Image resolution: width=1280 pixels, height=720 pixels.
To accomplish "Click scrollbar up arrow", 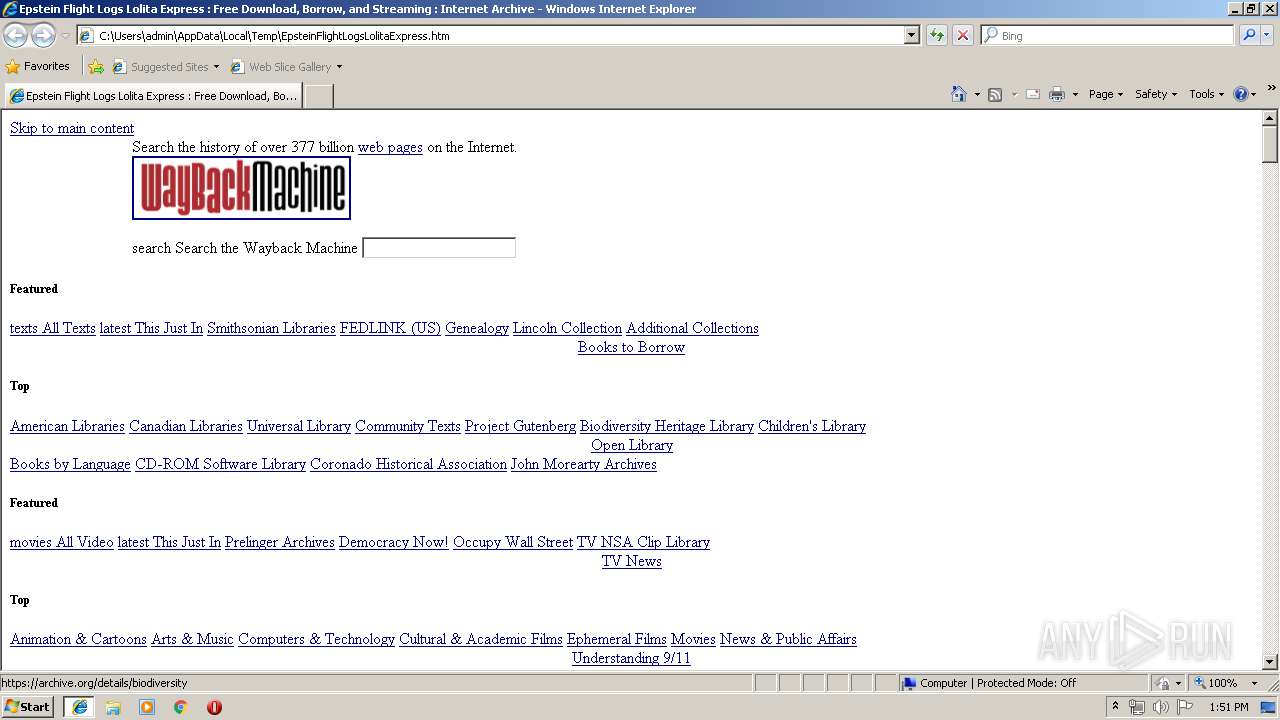I will (1270, 119).
